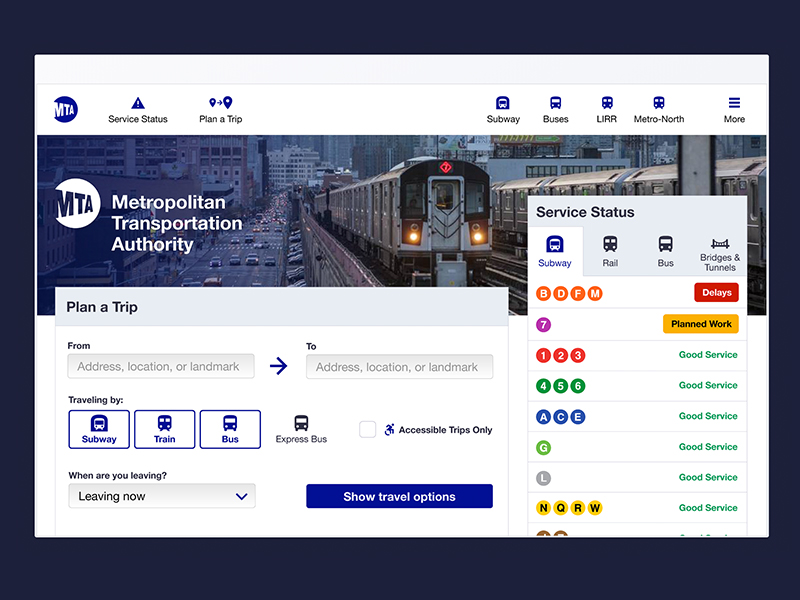The width and height of the screenshot is (800, 600).
Task: Select the green 5 line bullet
Action: (x=561, y=386)
